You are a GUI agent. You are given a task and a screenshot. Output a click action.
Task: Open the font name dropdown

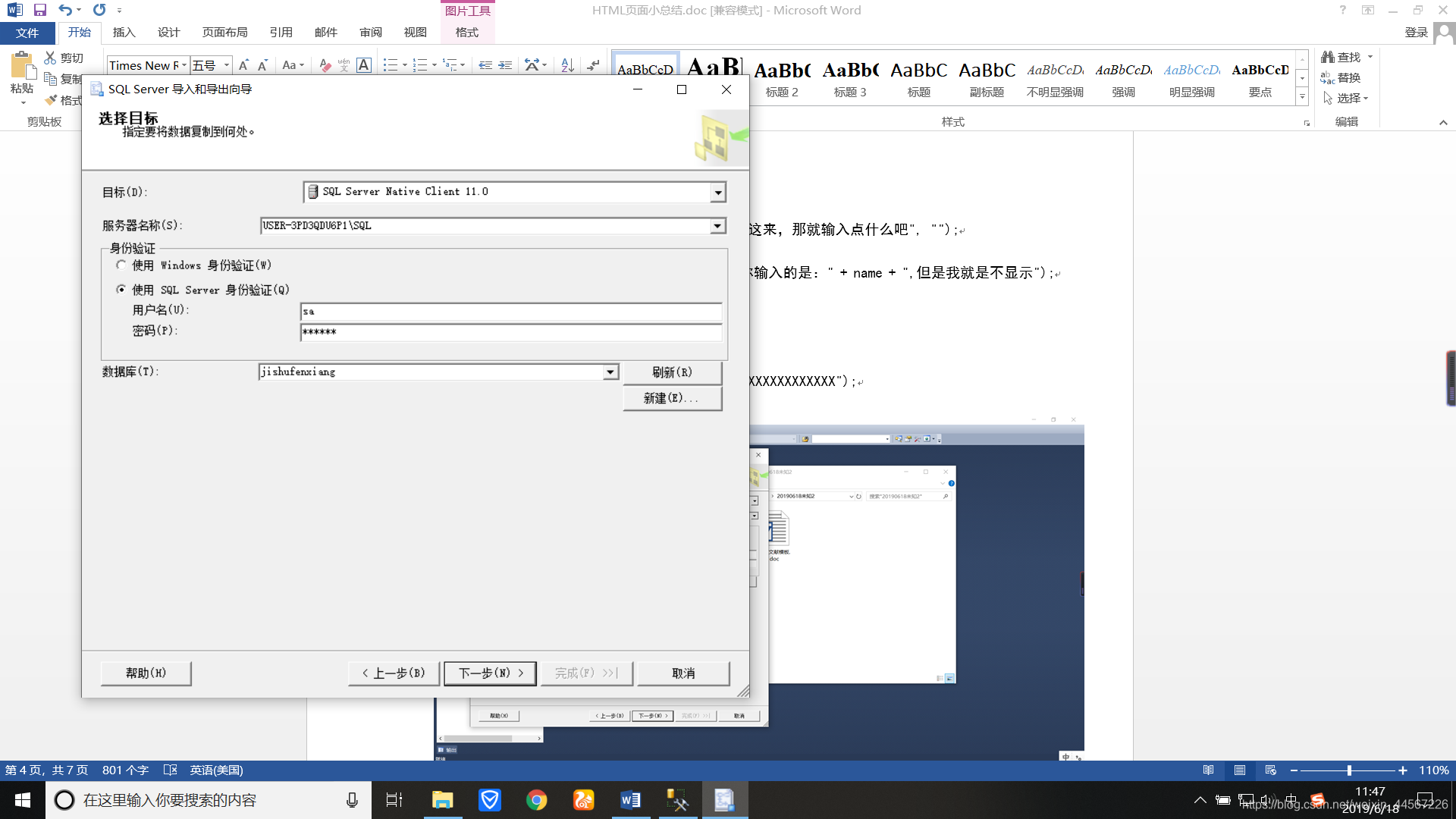pos(184,65)
